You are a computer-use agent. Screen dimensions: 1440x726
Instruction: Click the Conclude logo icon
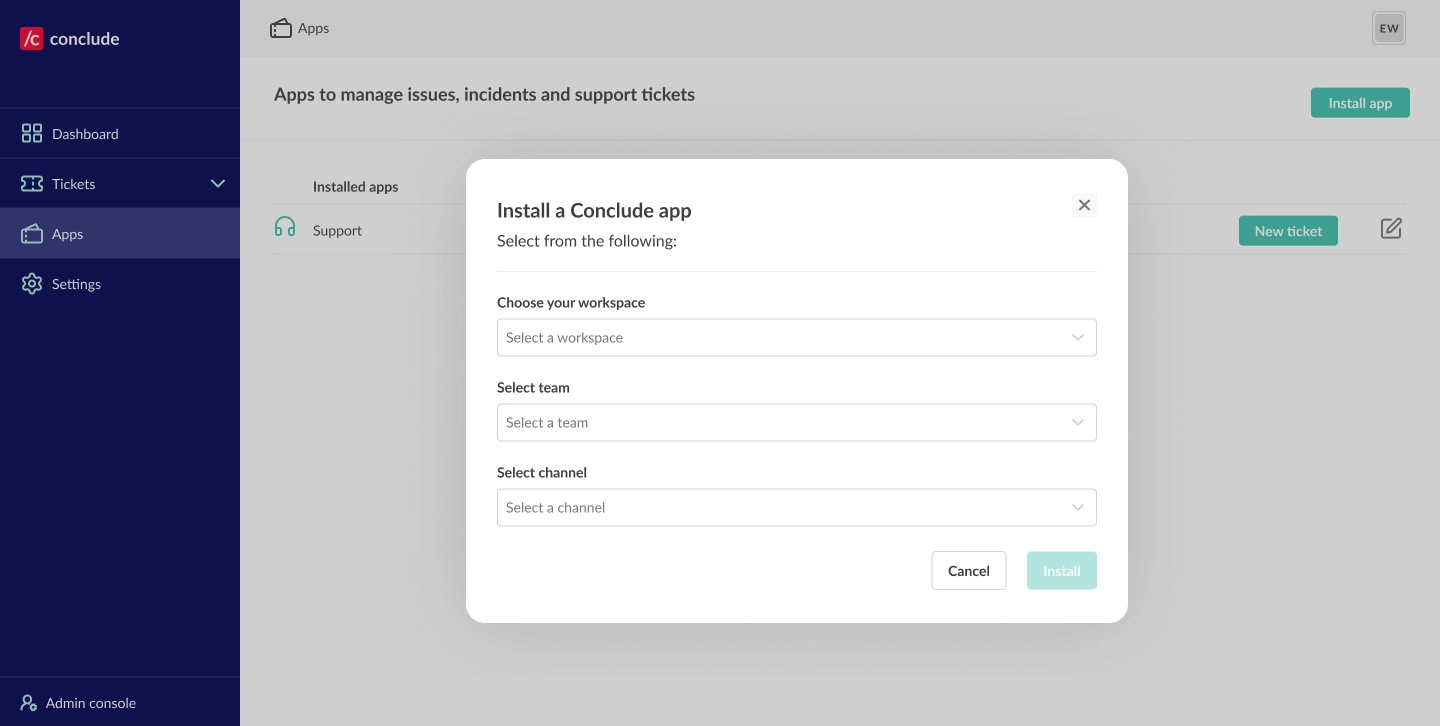[x=32, y=39]
